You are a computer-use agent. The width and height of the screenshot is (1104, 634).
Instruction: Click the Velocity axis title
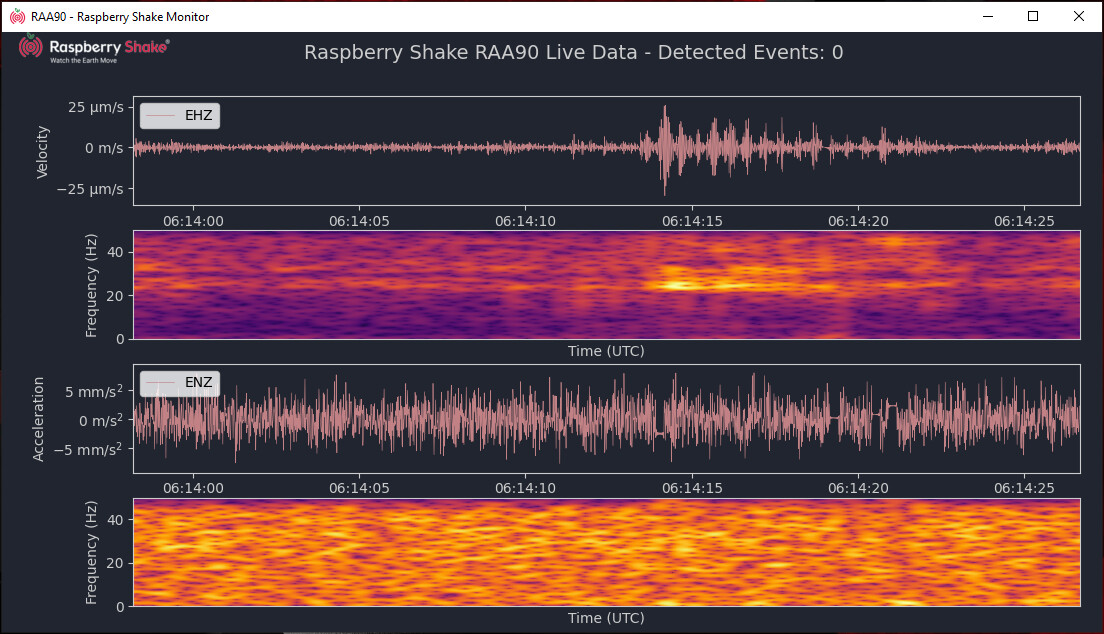(x=42, y=151)
